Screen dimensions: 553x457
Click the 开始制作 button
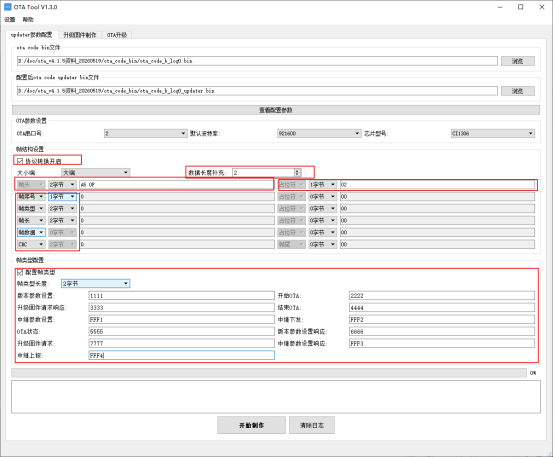point(251,425)
